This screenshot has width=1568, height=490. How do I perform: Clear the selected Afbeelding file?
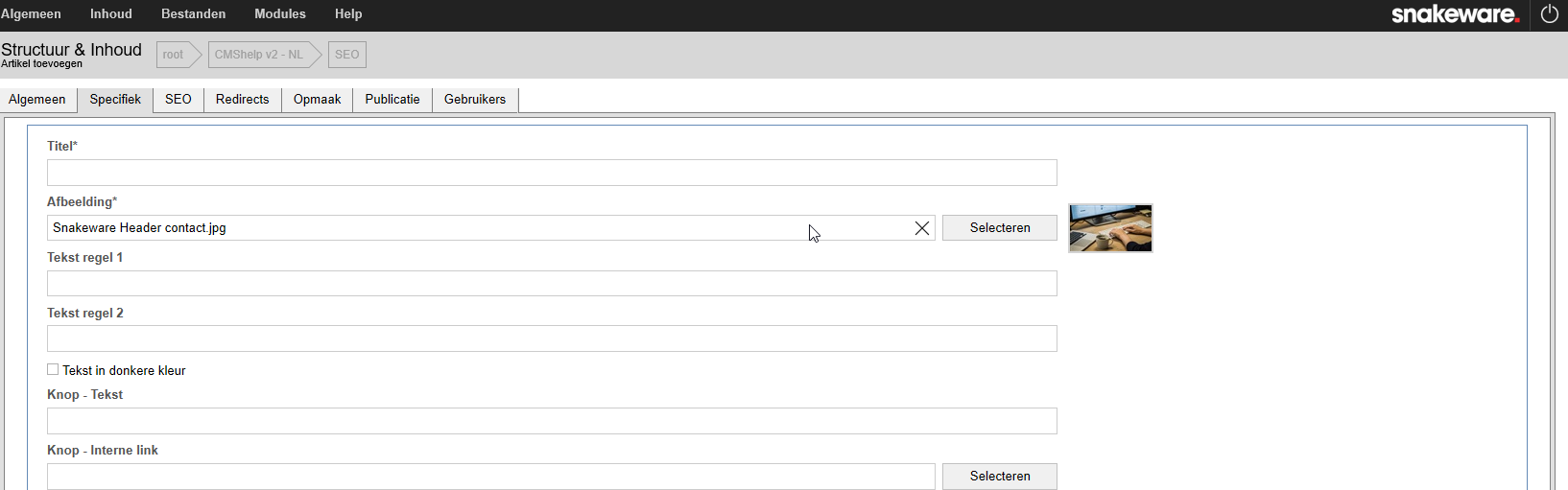(x=922, y=228)
